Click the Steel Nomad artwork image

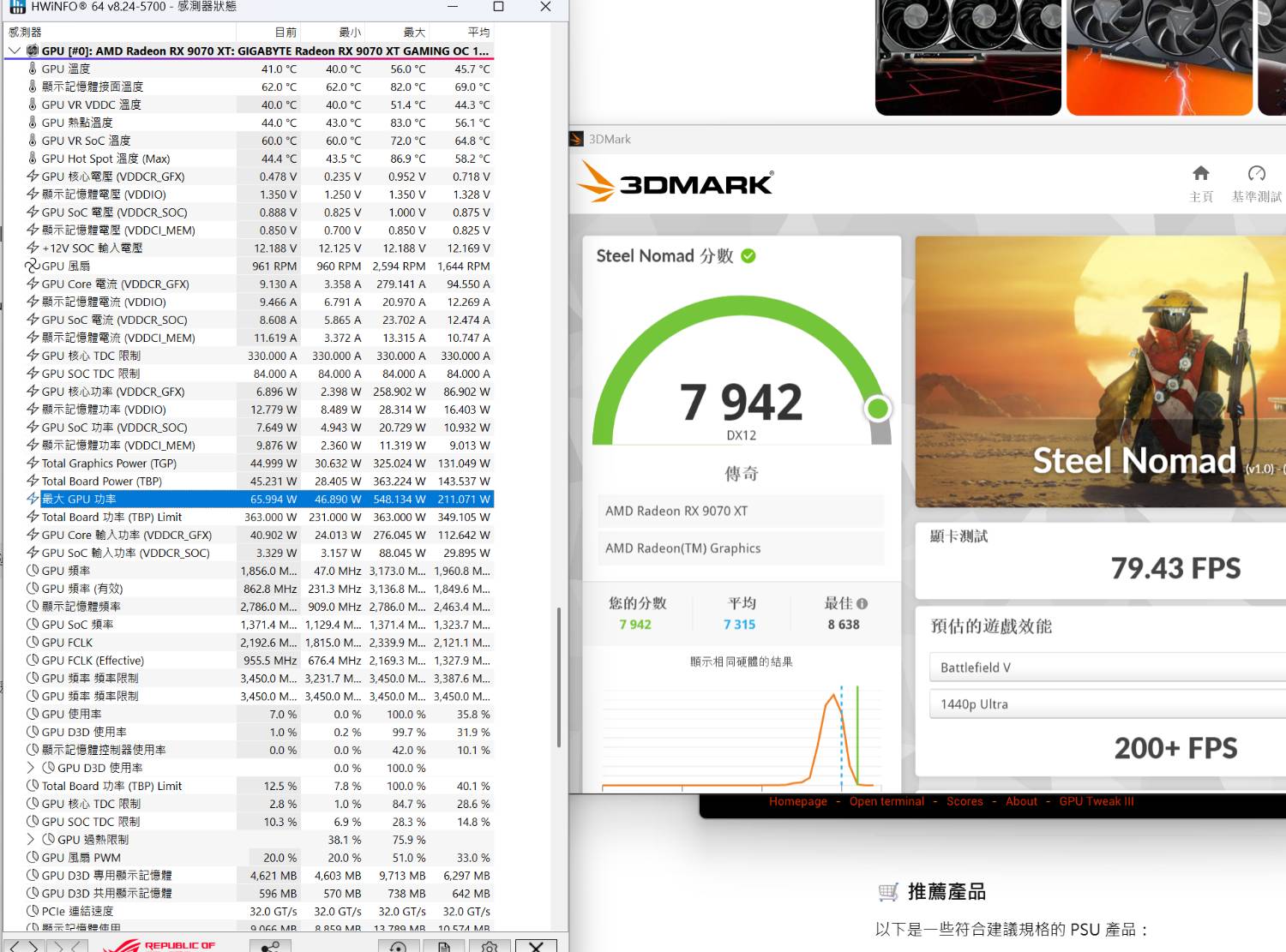tap(1101, 372)
